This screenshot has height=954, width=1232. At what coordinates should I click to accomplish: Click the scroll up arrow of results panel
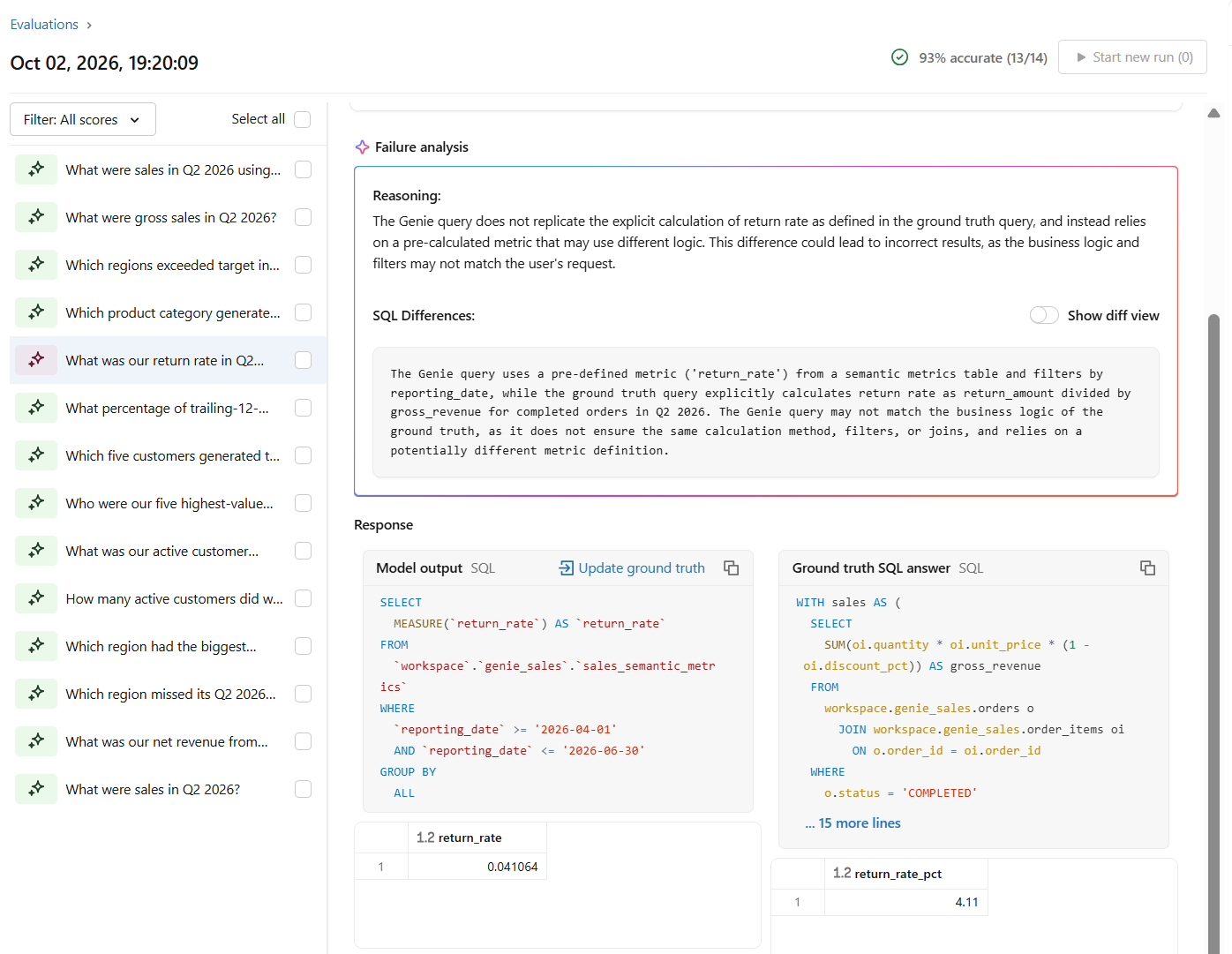[1214, 113]
